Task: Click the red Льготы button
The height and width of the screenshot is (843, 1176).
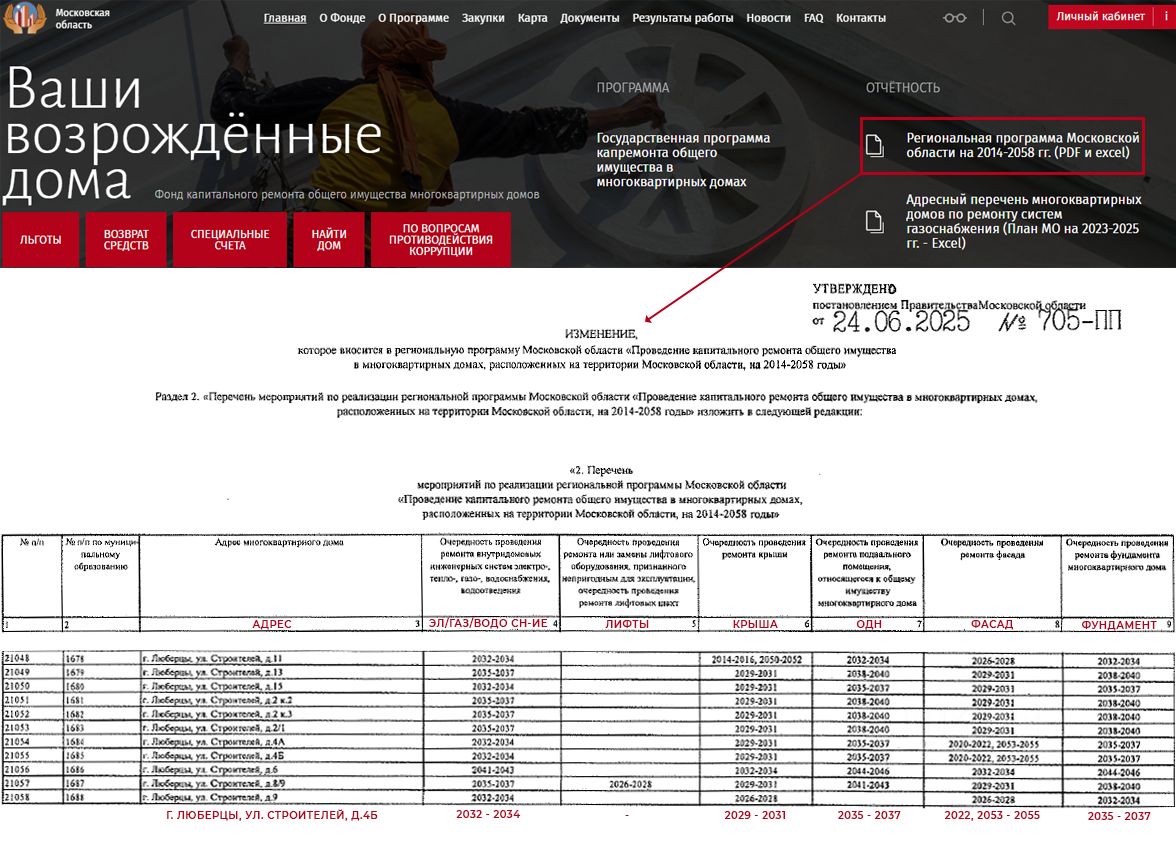Action: pos(40,240)
